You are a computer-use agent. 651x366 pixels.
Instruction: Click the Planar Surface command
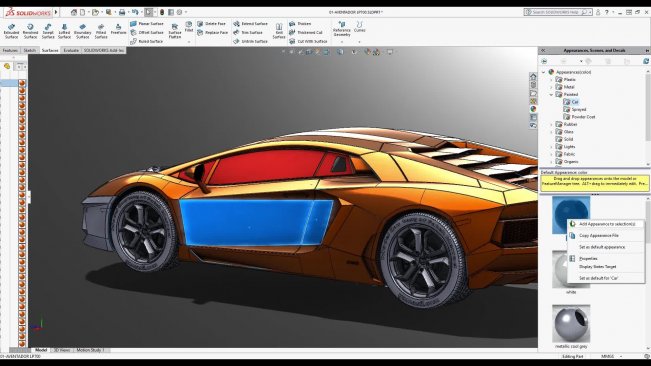point(147,24)
